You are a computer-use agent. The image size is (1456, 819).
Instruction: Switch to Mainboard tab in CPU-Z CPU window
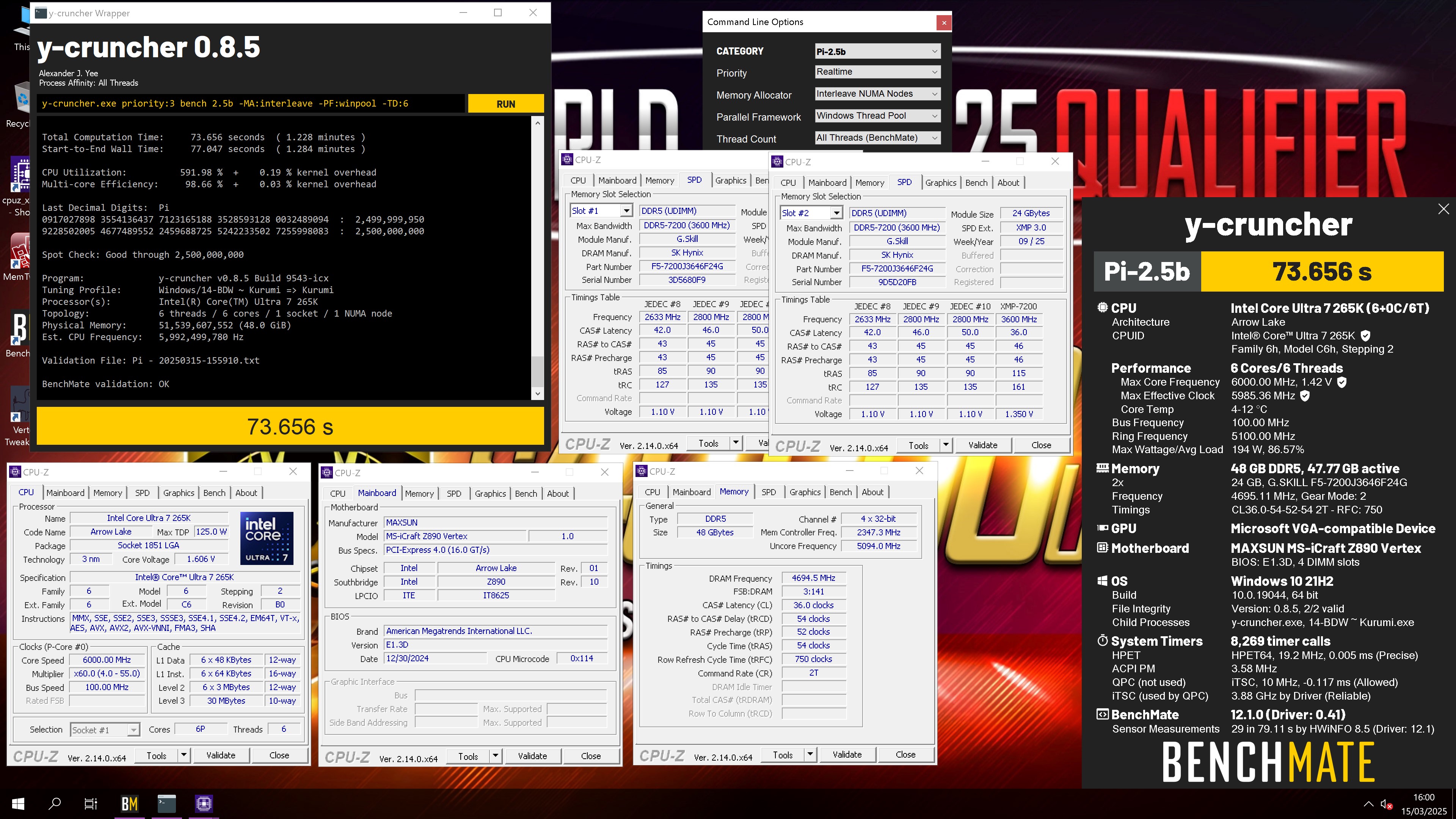tap(65, 493)
